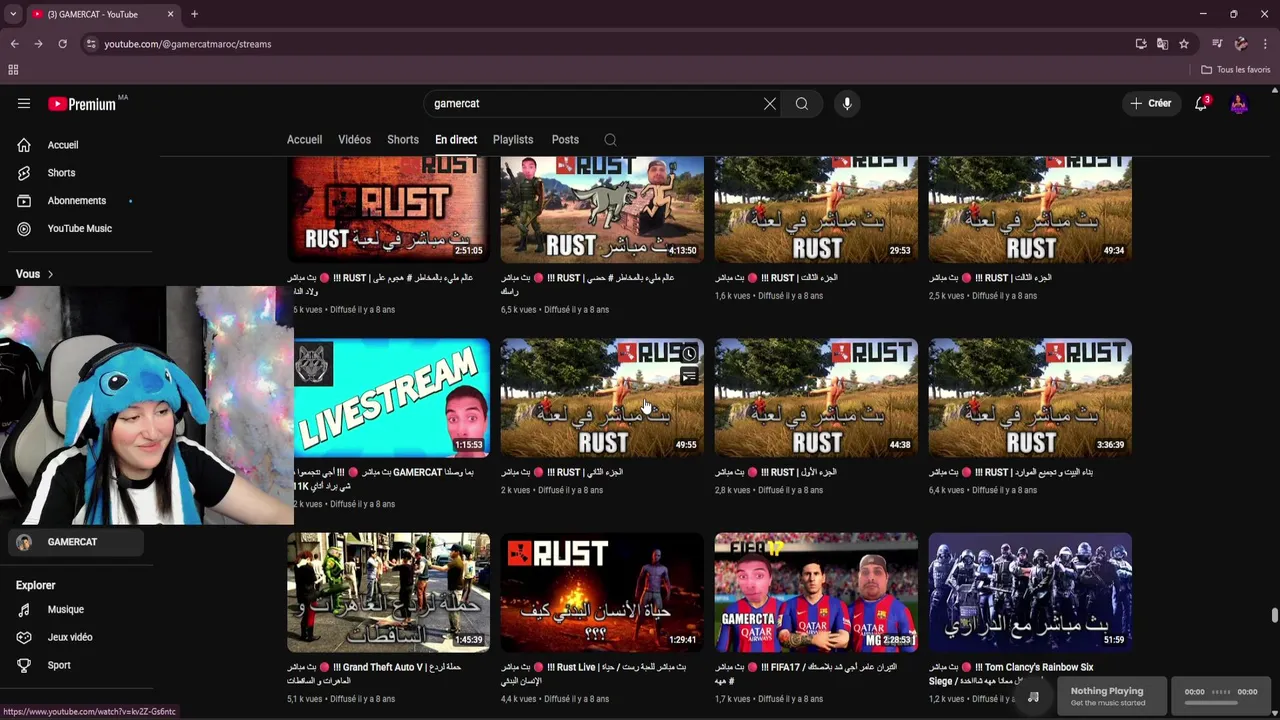View site information icon in the address bar
Screen dimensions: 1280x720
(91, 44)
